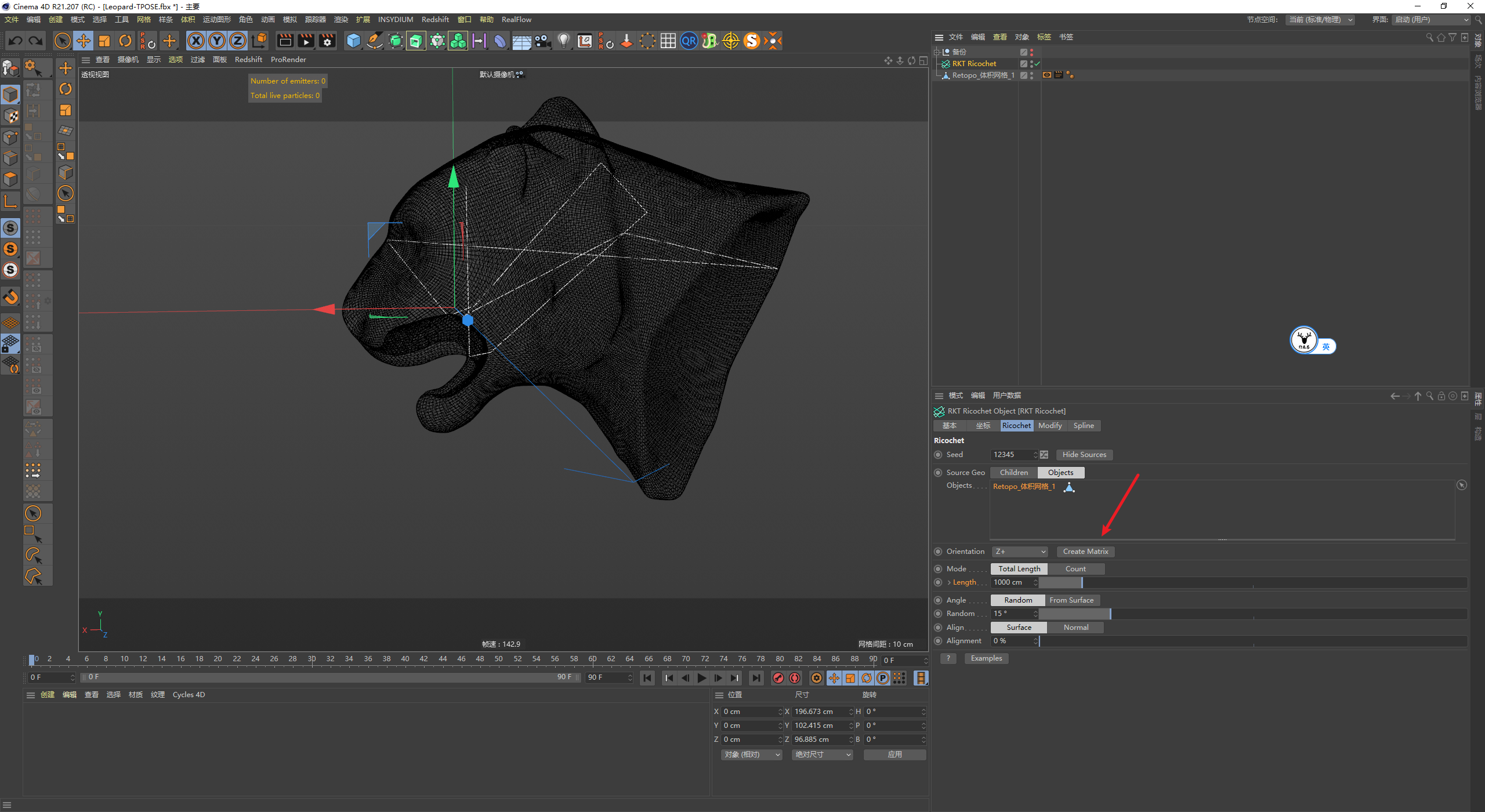This screenshot has width=1485, height=812.
Task: Select the Scale tool in toolbar
Action: click(x=104, y=41)
